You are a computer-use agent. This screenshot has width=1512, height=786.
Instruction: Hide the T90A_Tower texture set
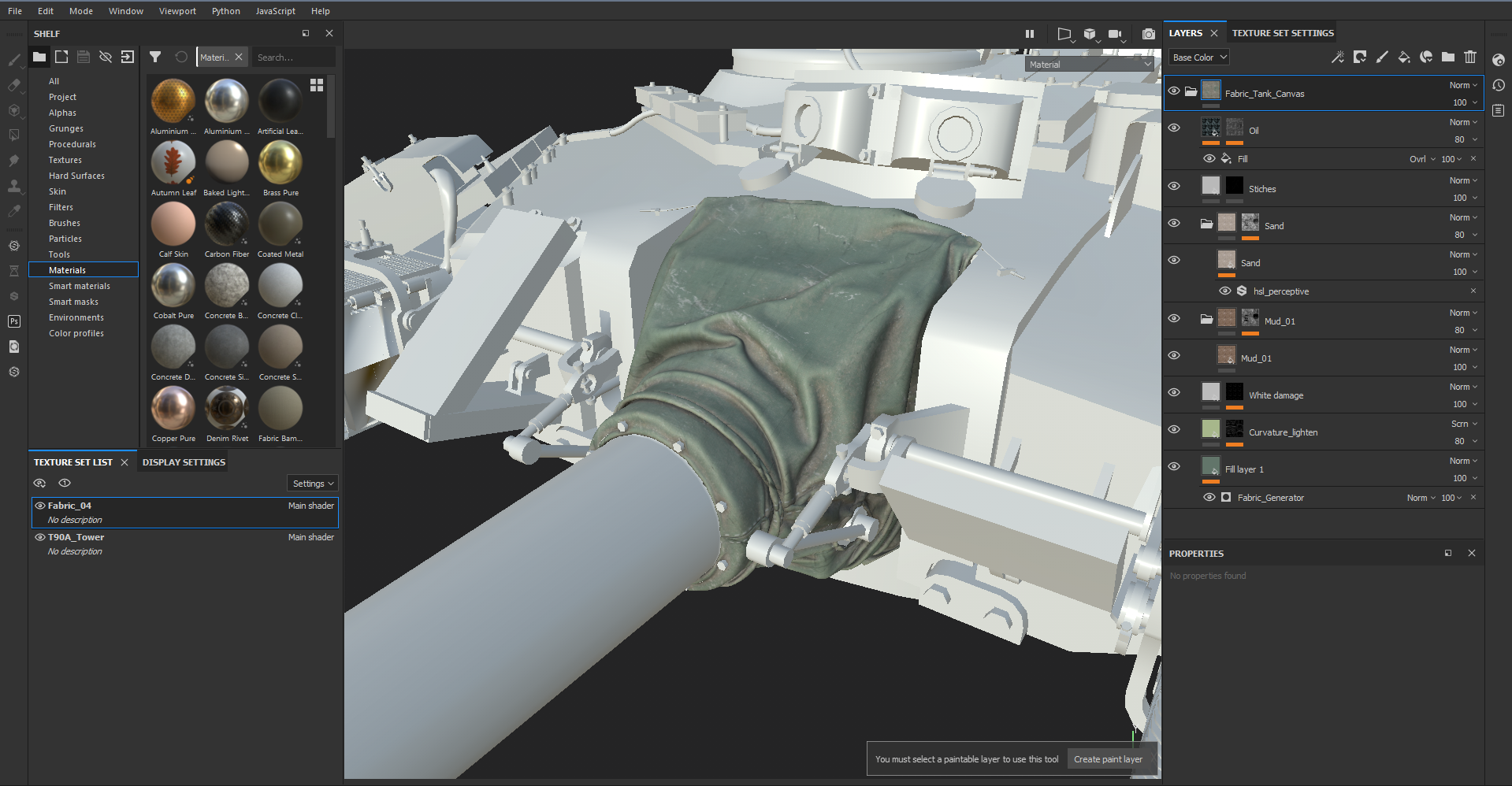39,537
